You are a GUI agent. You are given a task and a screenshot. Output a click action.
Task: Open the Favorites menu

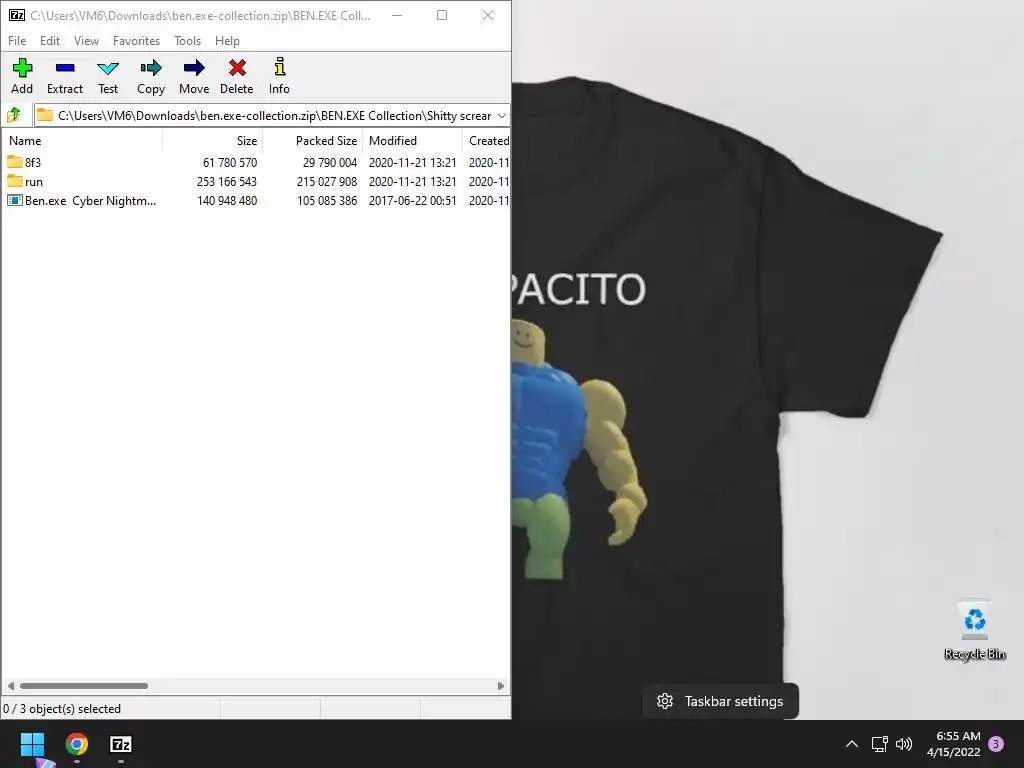pos(136,40)
